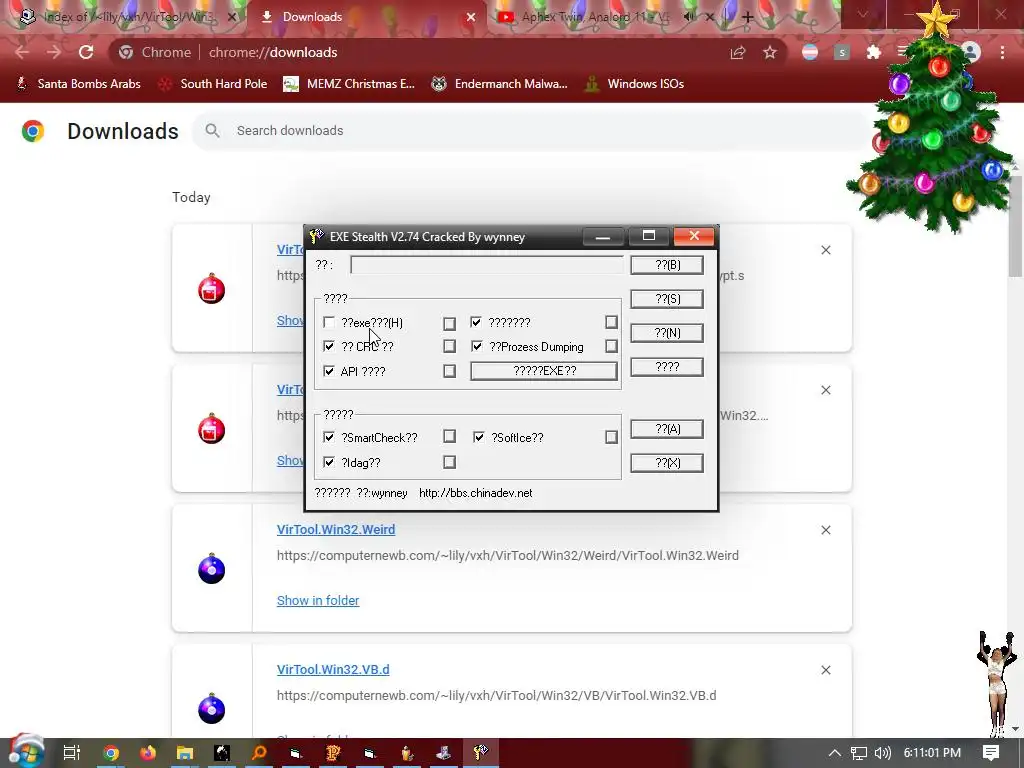Launch Chrome from the taskbar
The image size is (1024, 768).
(111, 753)
